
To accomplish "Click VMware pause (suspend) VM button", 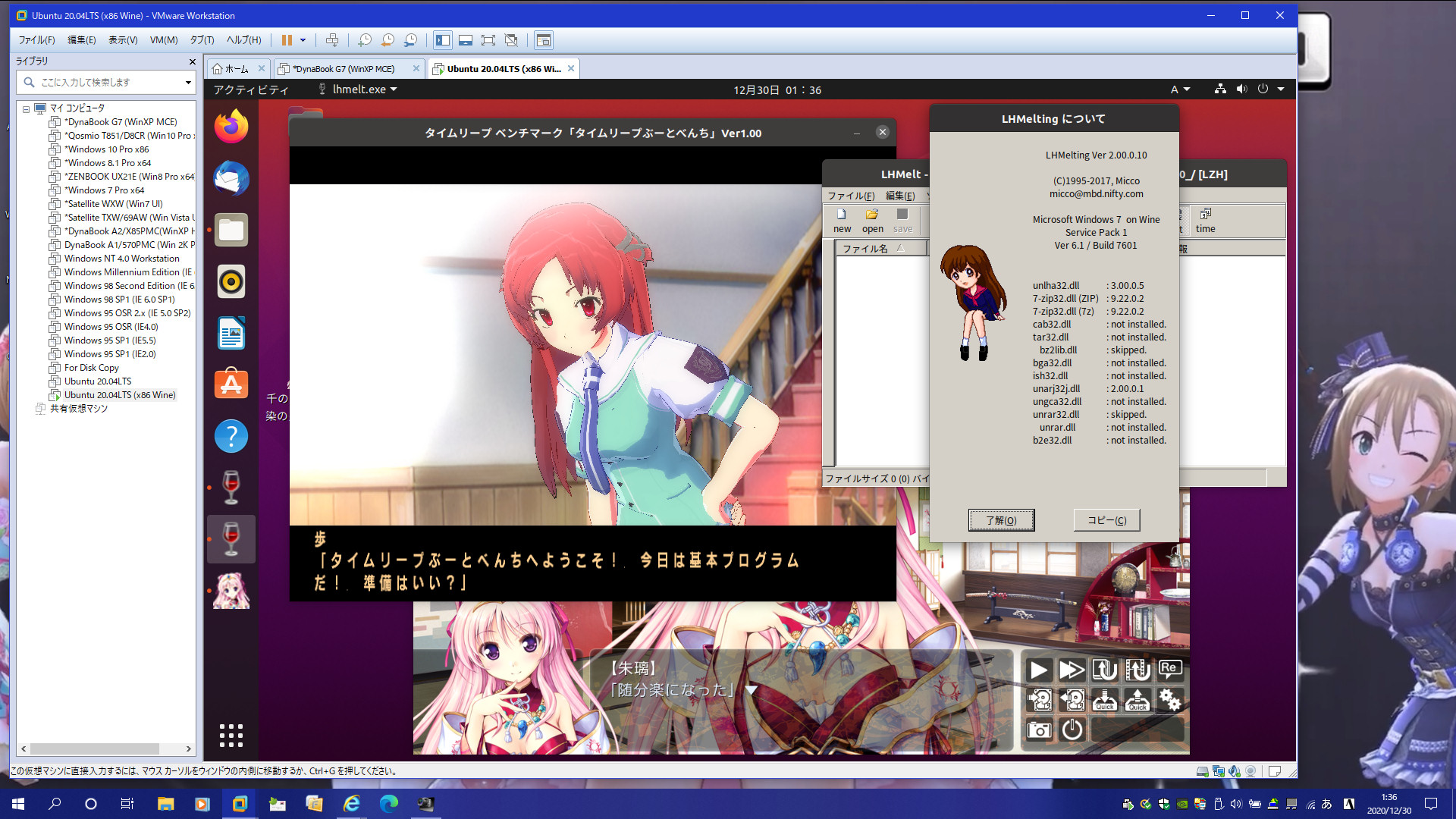I will [287, 40].
